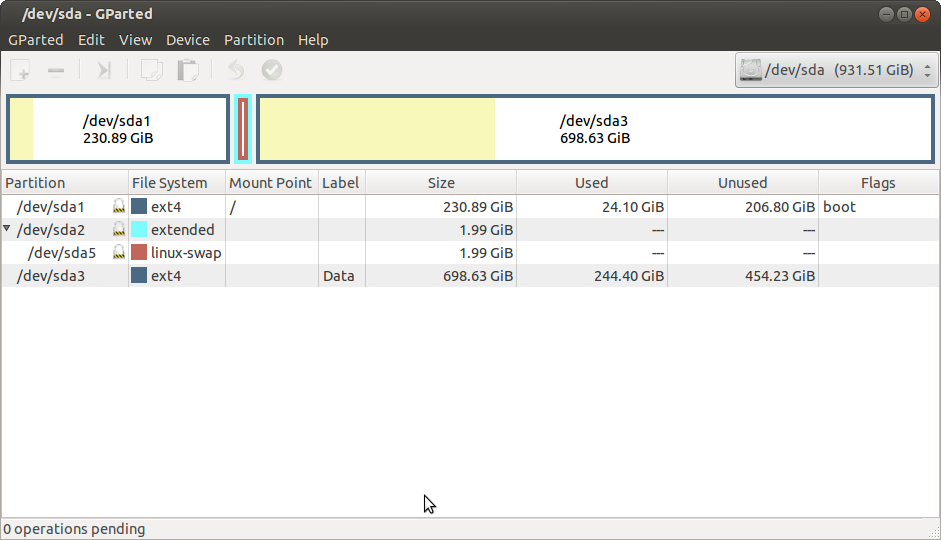Sort by the File System column header
The height and width of the screenshot is (540, 941).
pos(169,183)
